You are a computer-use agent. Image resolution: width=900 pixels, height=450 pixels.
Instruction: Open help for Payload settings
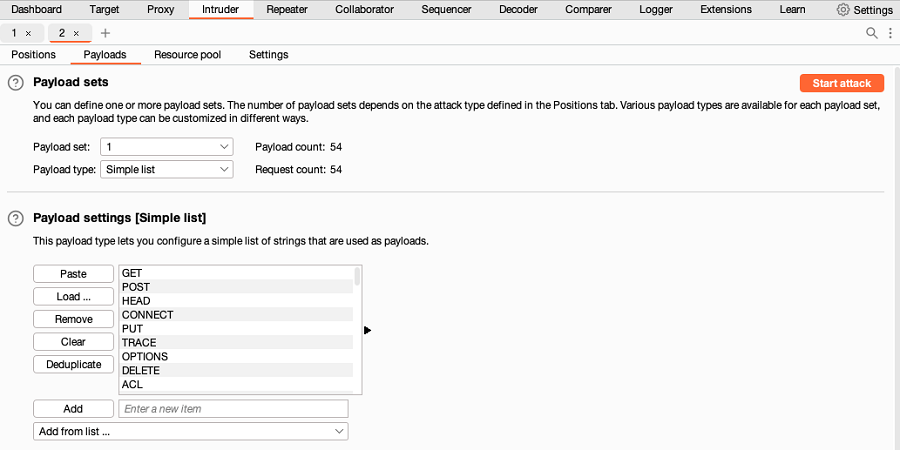[x=15, y=218]
